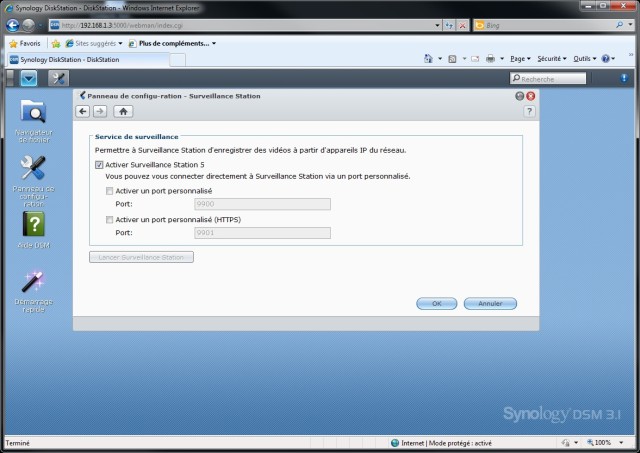This screenshot has height=453, width=640.
Task: Click the IE help icon in command bar
Action: [x=606, y=59]
